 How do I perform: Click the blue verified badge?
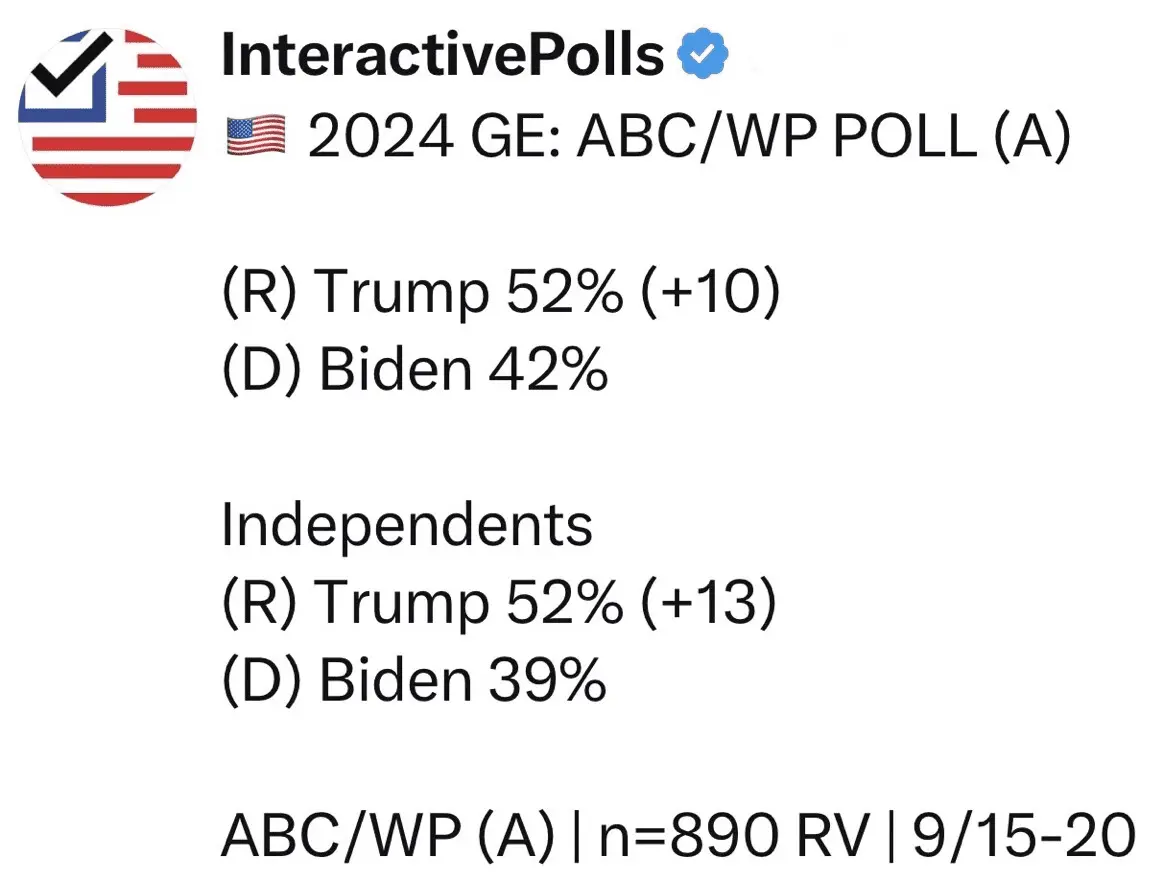tap(704, 56)
